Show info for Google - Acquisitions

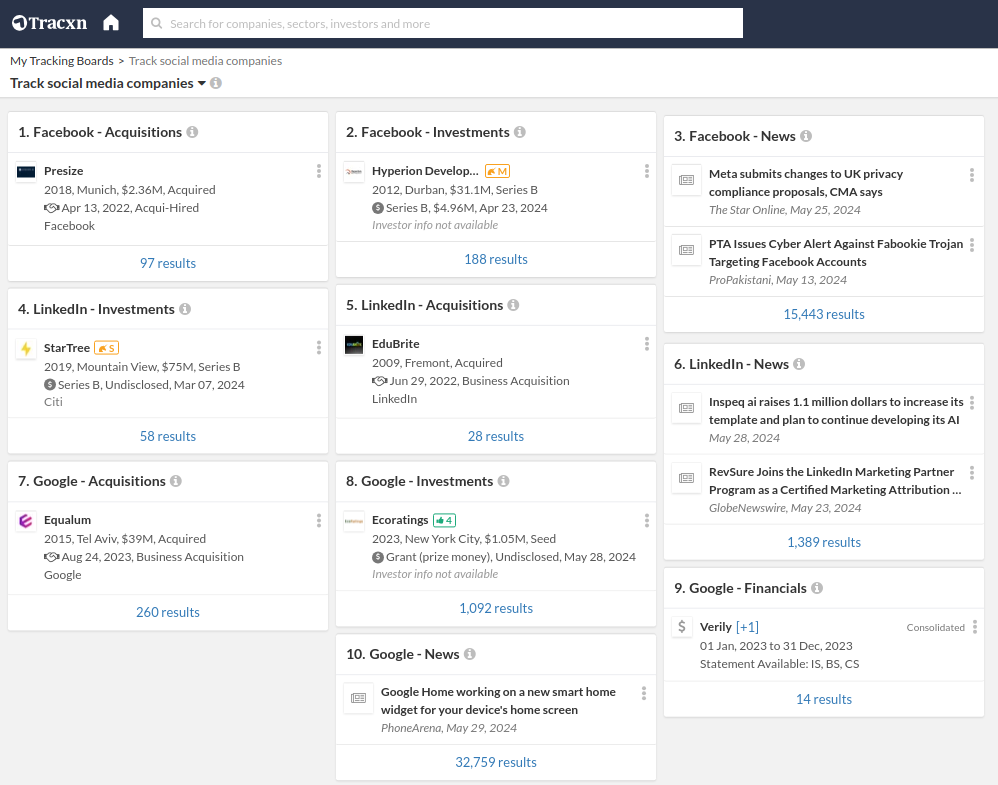(176, 481)
